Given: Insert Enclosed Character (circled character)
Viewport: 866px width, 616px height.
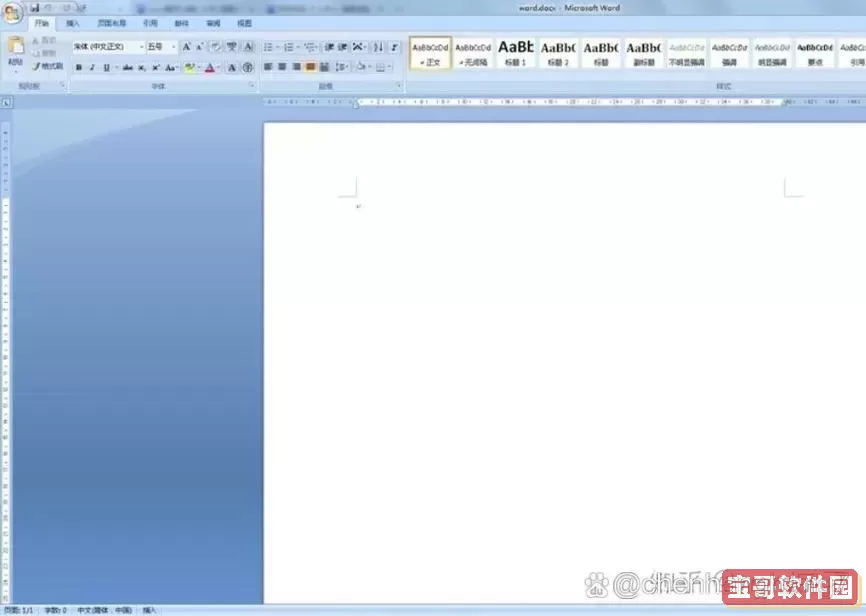Looking at the screenshot, I should [x=248, y=67].
